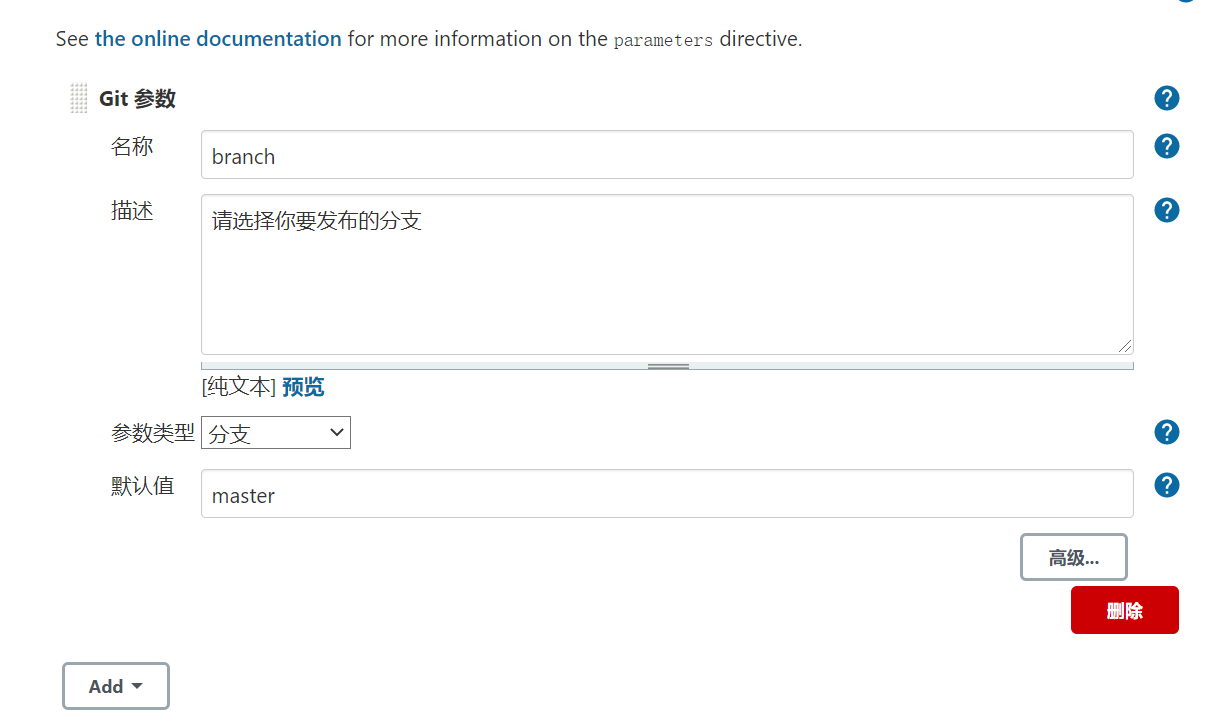Viewport: 1208px width, 722px height.
Task: Select the Git 参数 section heading
Action: coord(138,99)
